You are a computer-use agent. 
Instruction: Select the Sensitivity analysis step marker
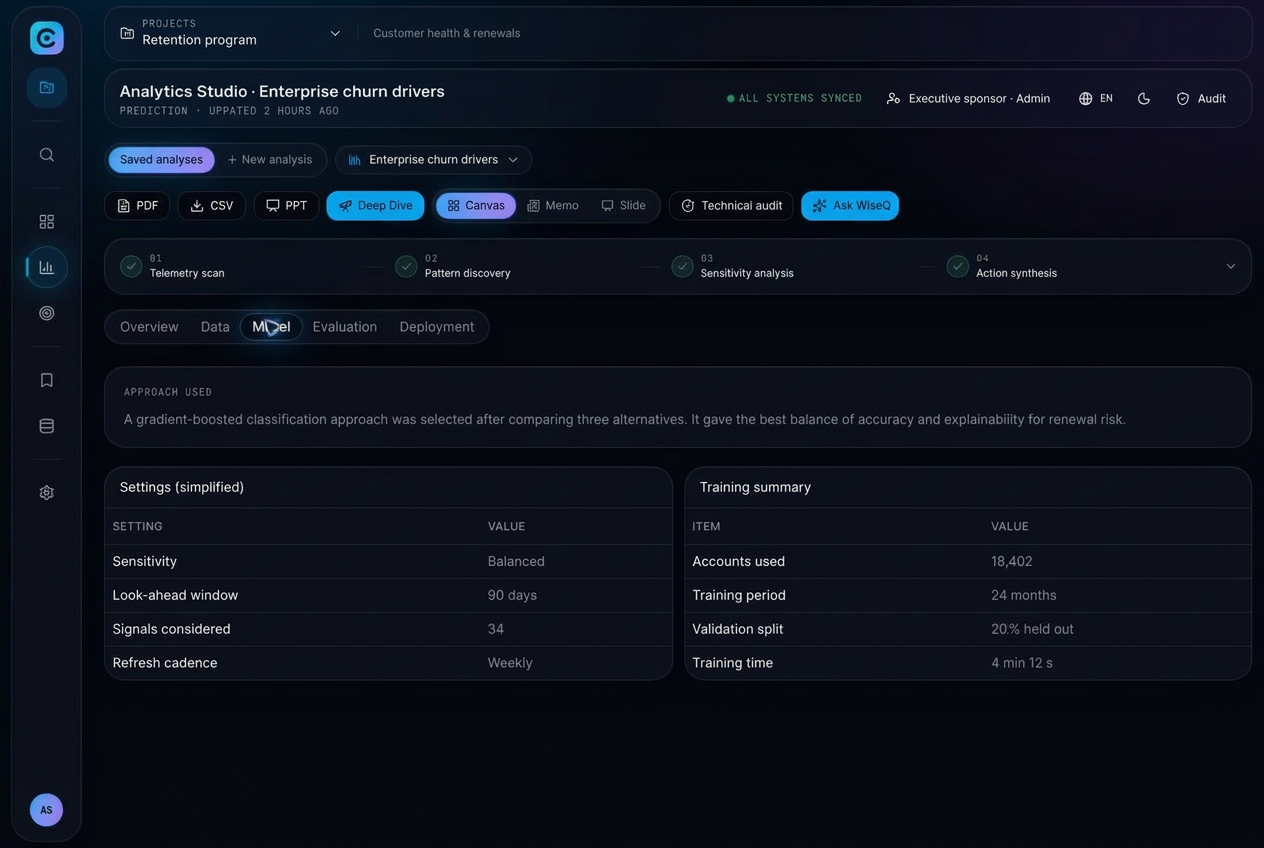pyautogui.click(x=682, y=266)
